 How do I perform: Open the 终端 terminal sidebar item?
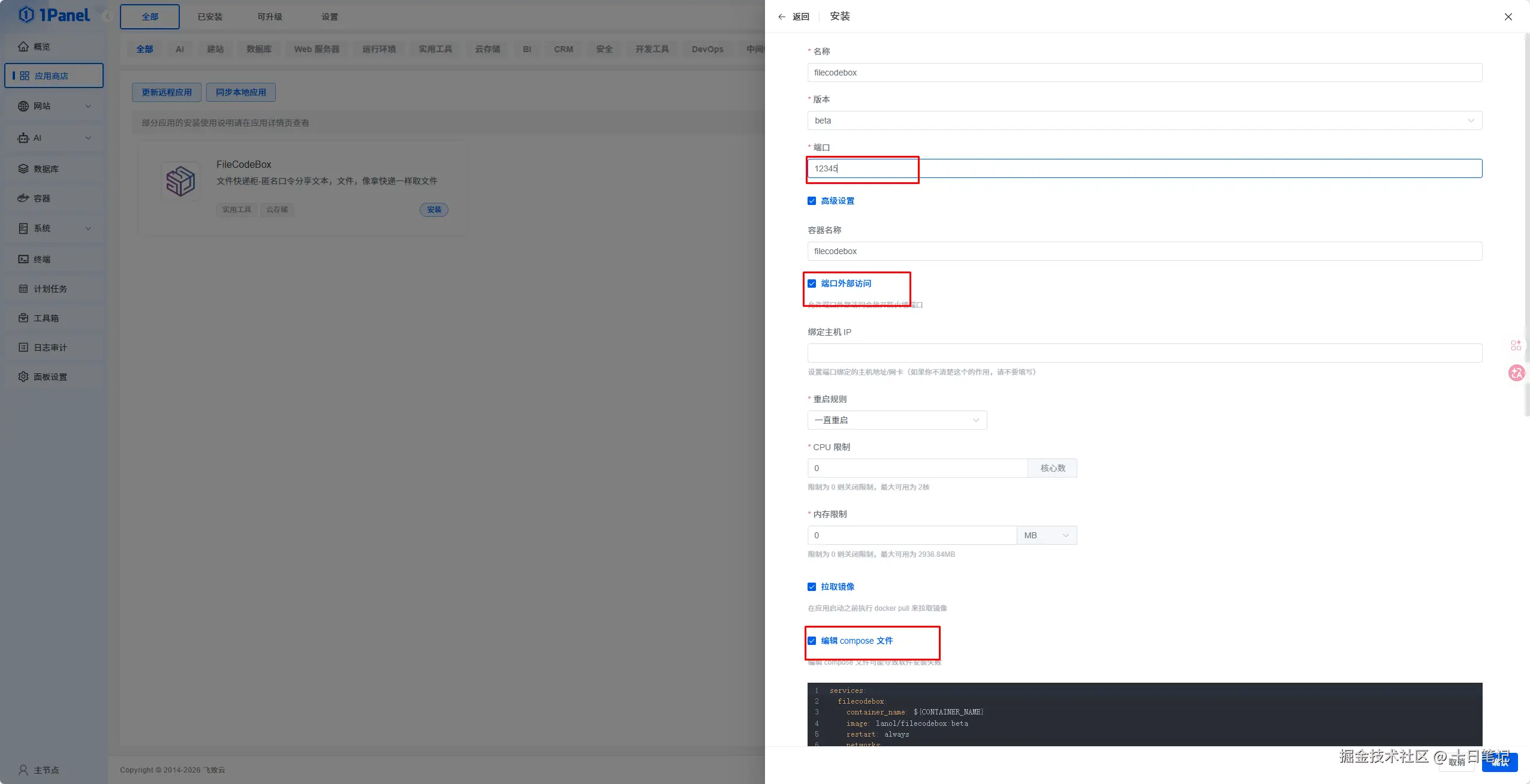[42, 259]
